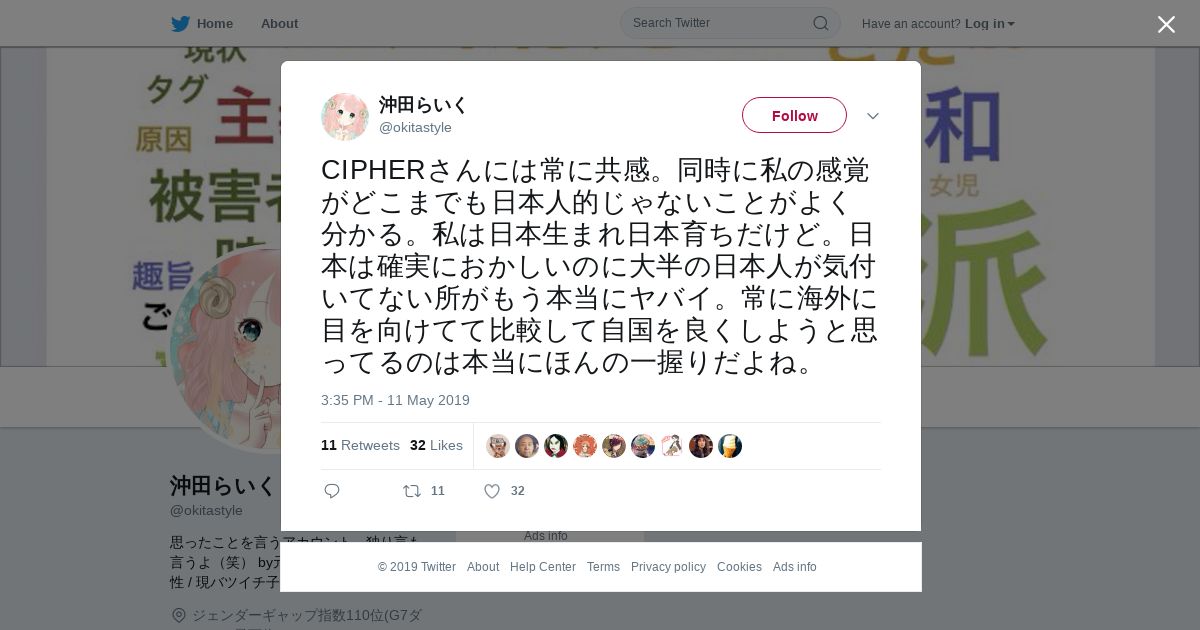Viewport: 1200px width, 630px height.
Task: Close the tweet overlay with the X
Action: [x=1166, y=25]
